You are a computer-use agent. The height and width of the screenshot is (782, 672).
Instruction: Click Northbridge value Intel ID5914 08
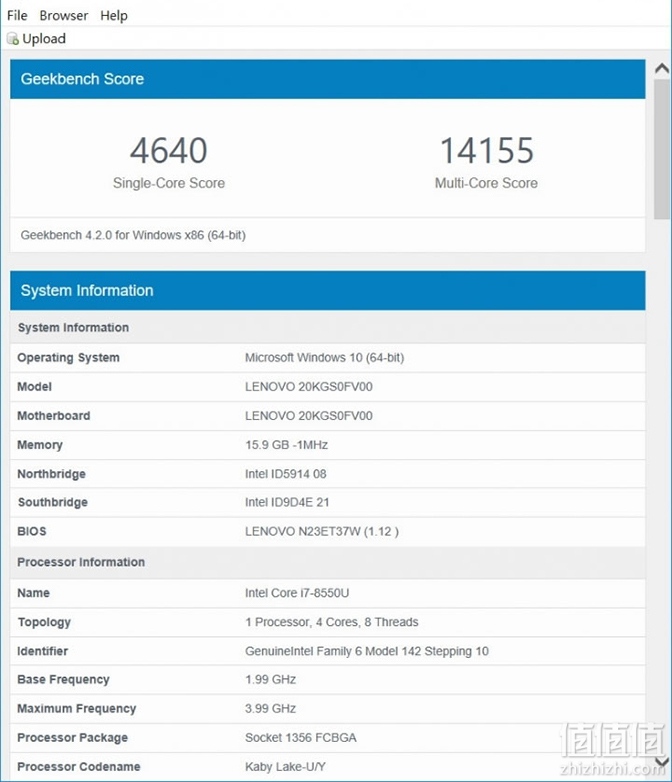285,474
